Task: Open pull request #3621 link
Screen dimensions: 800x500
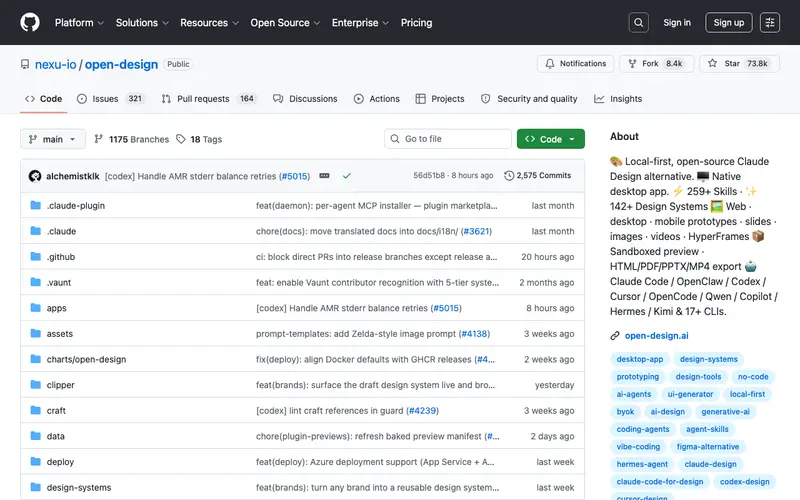Action: click(x=477, y=231)
